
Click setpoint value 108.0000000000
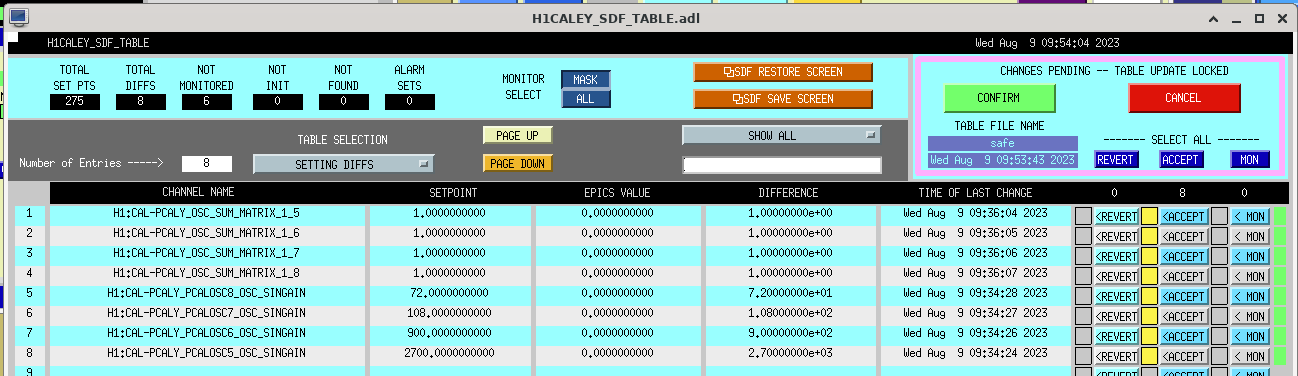pos(449,313)
